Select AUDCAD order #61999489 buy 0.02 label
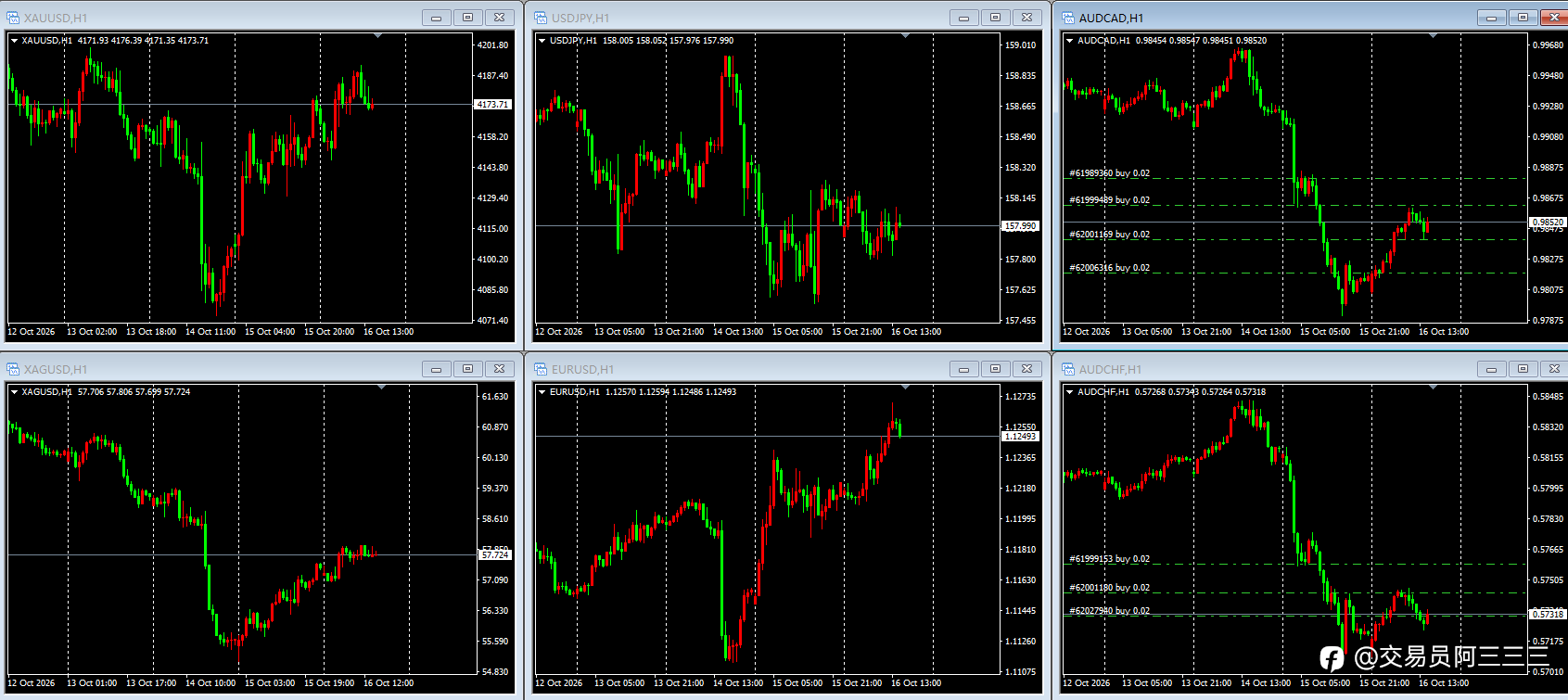The width and height of the screenshot is (1568, 700). [x=1109, y=200]
